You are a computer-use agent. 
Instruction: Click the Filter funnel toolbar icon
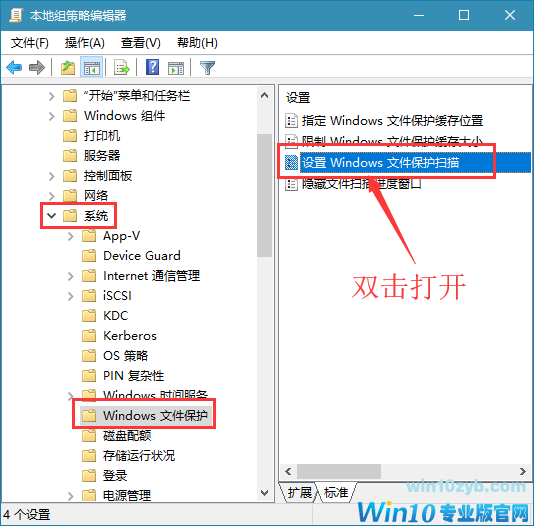tap(207, 68)
